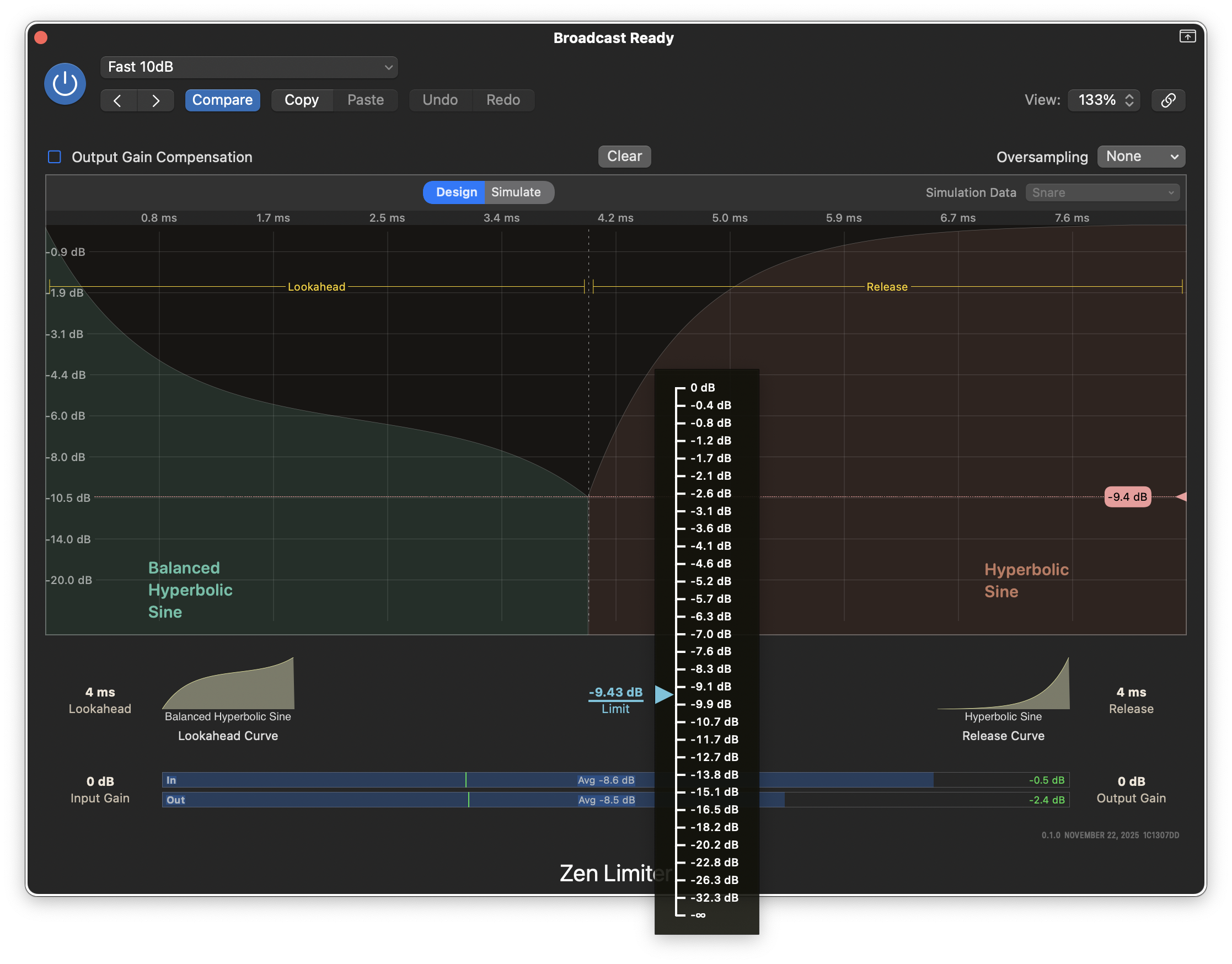Click the Clear button

click(x=624, y=156)
